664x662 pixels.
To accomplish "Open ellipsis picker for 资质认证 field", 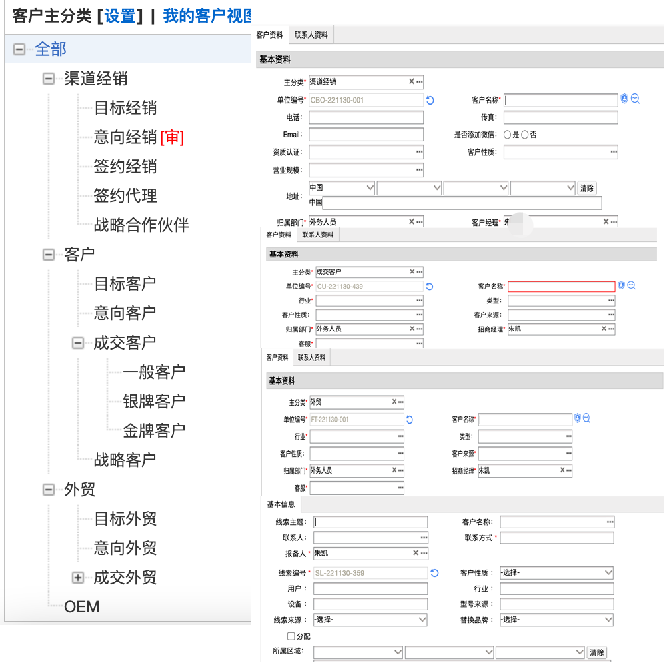I will [x=419, y=152].
